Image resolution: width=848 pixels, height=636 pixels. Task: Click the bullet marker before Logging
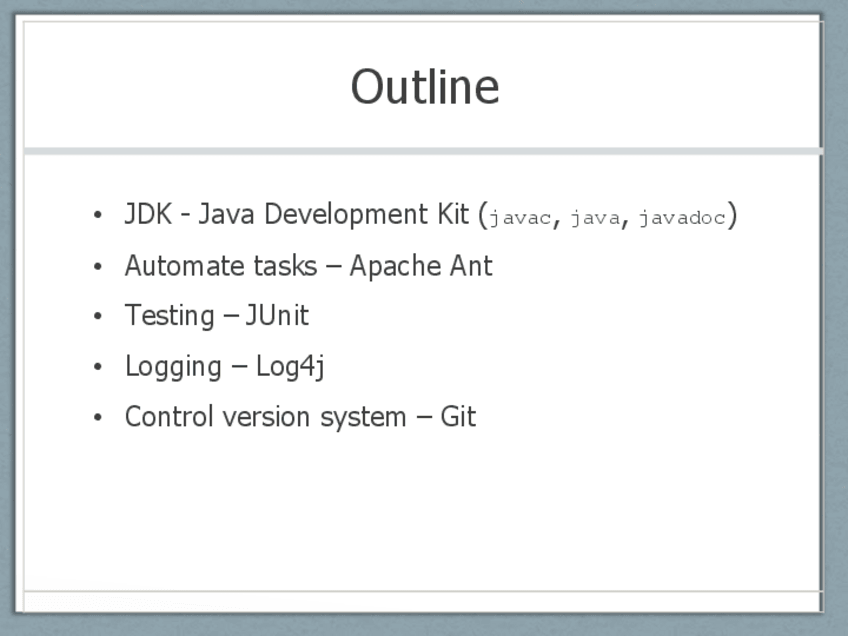coord(97,367)
